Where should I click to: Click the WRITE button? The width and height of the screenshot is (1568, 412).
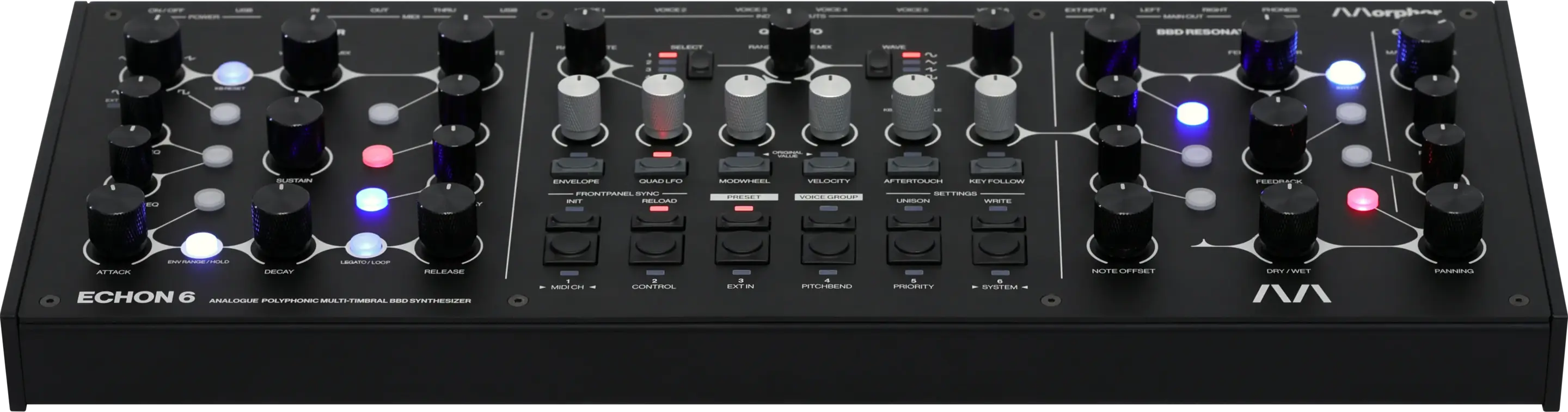[999, 222]
